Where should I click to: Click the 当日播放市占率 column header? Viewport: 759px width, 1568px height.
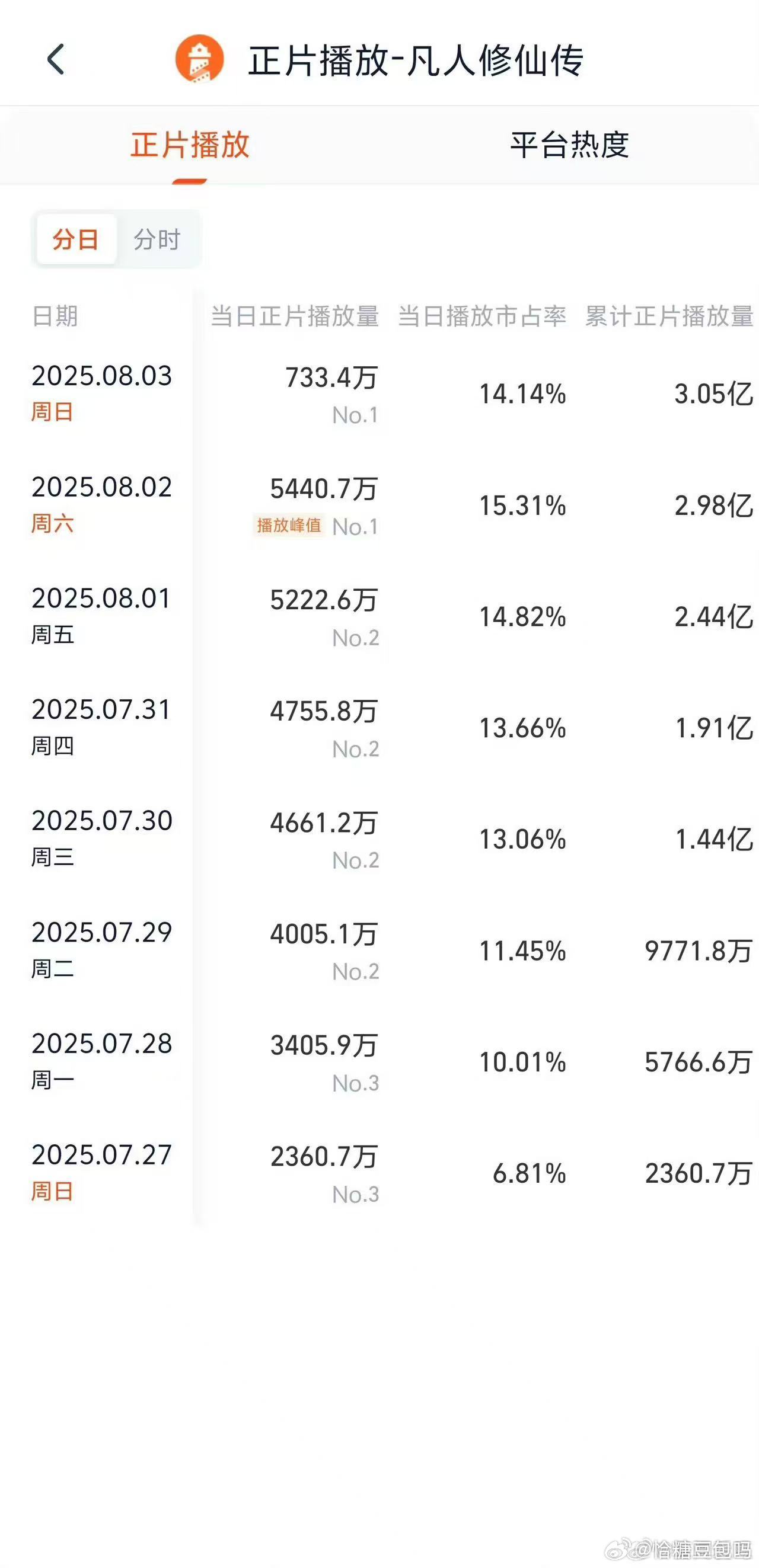point(482,316)
